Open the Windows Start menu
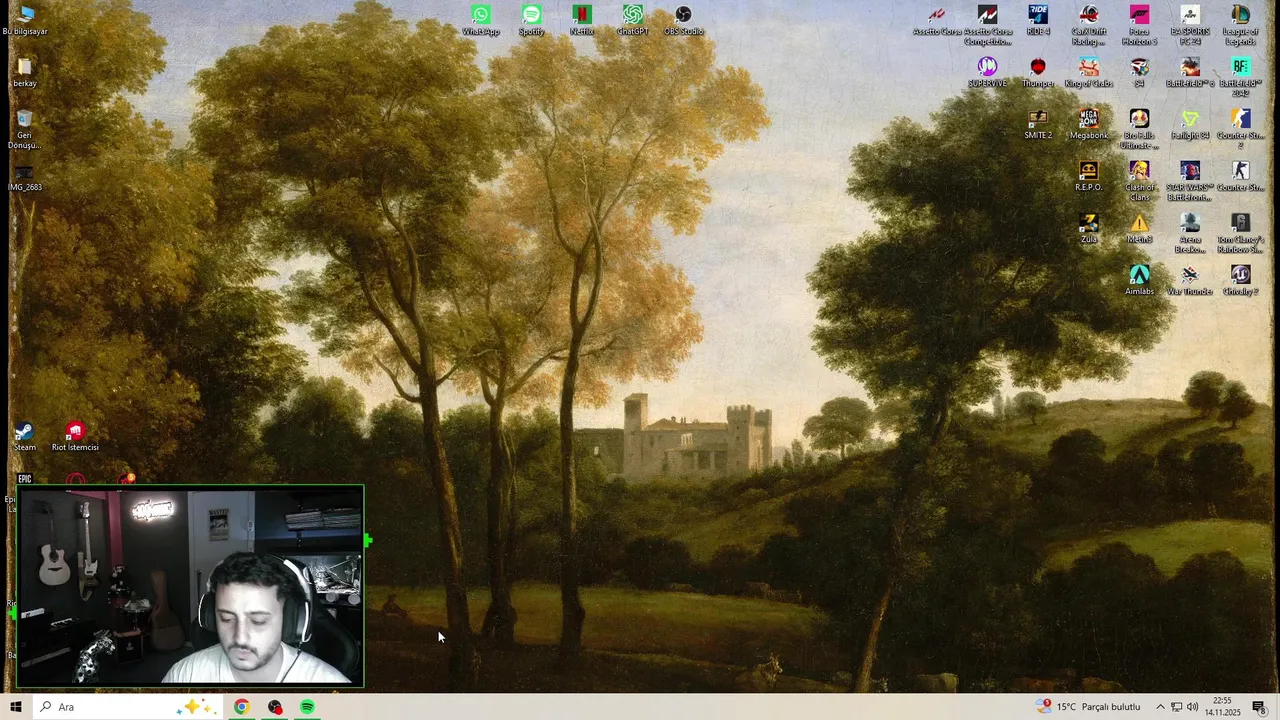 pyautogui.click(x=15, y=707)
